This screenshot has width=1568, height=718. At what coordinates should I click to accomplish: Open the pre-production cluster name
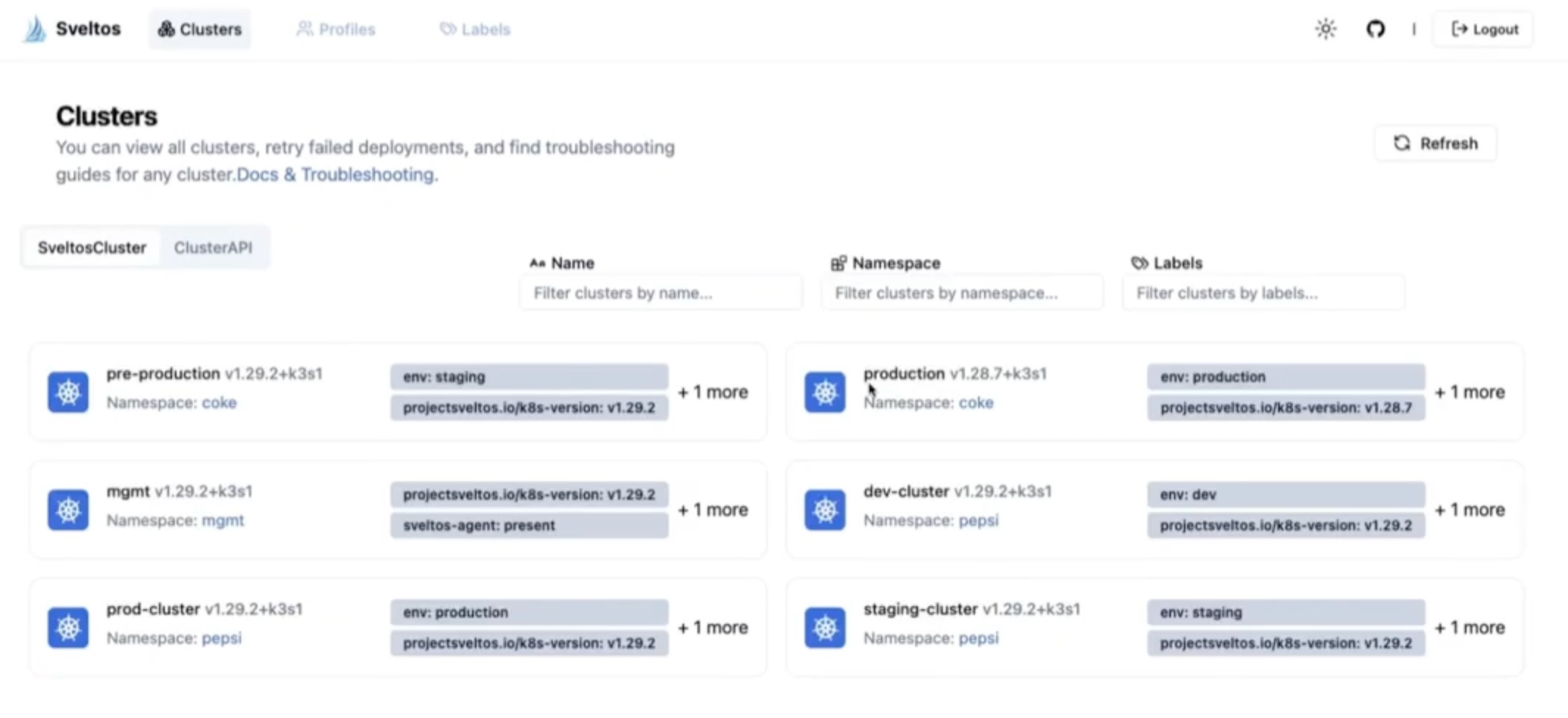tap(163, 374)
